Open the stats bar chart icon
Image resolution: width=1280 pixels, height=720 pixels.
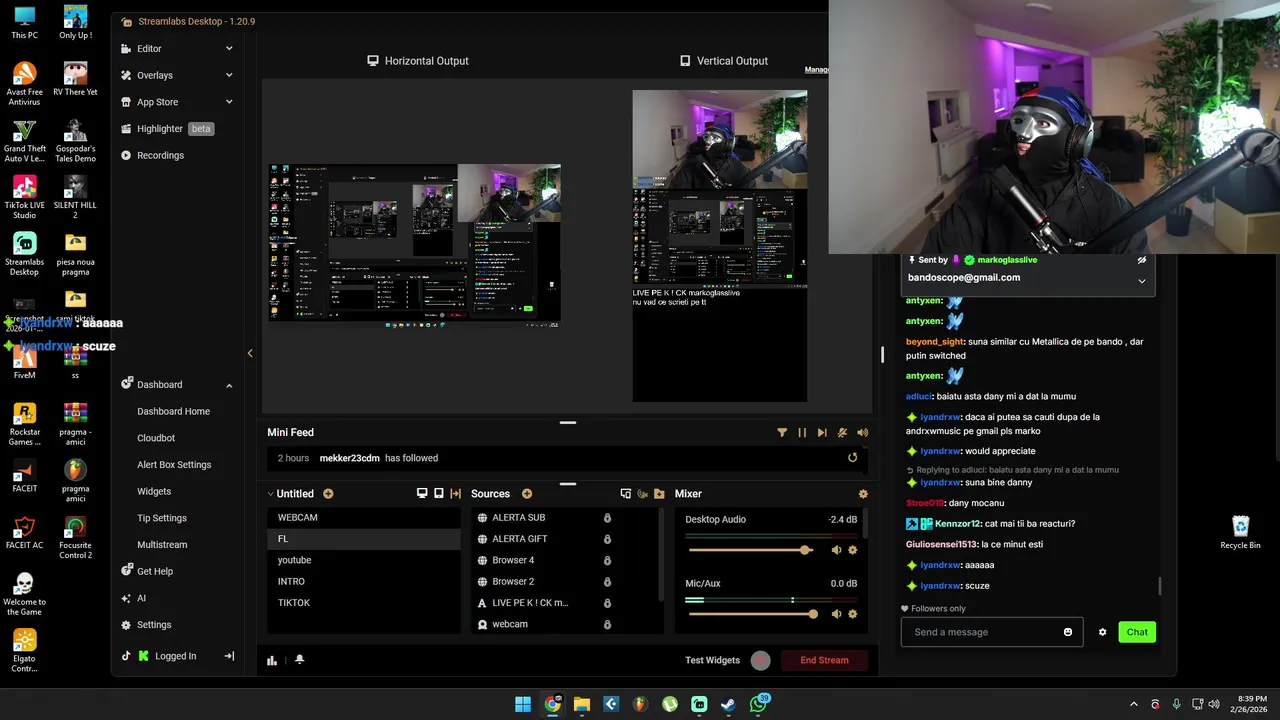tap(272, 660)
